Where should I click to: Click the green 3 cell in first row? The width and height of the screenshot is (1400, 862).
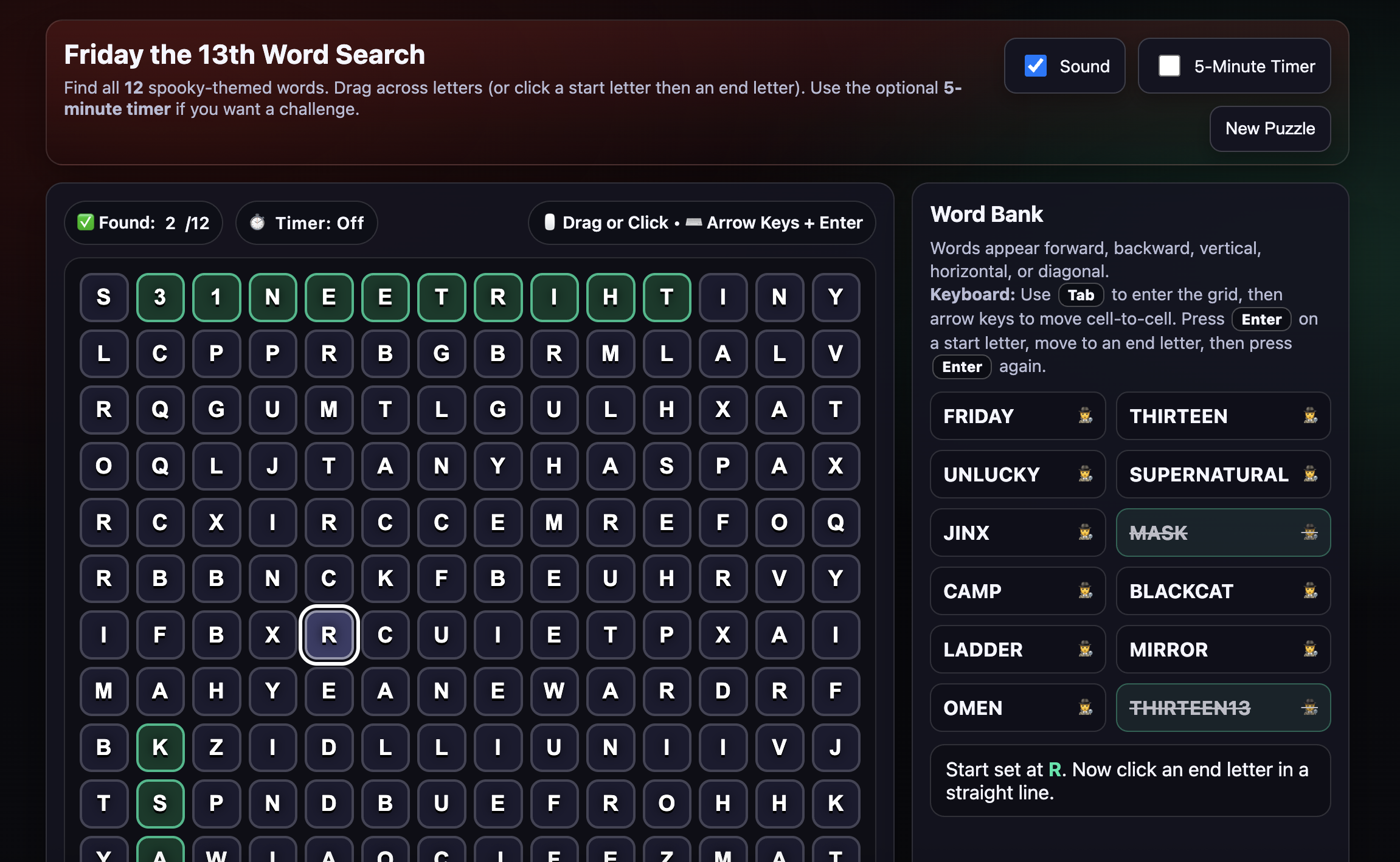(x=160, y=297)
